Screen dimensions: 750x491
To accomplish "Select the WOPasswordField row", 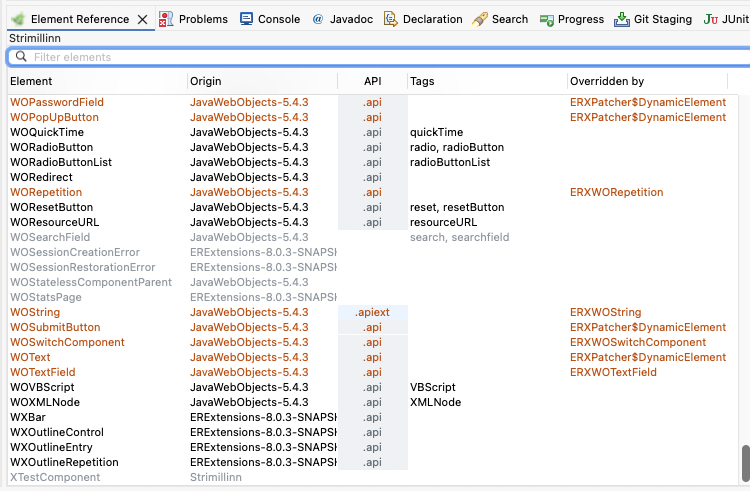I will [x=373, y=102].
